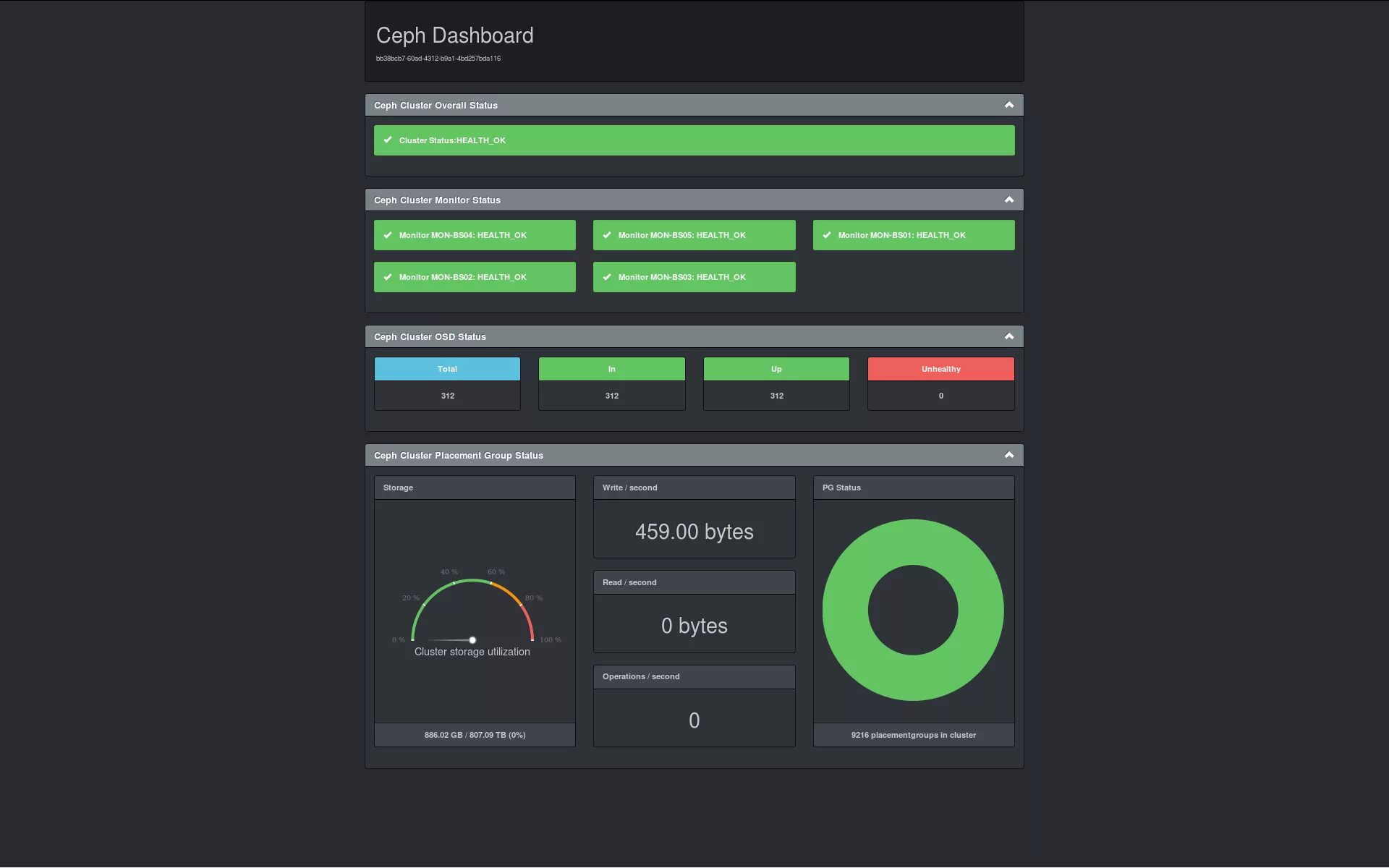This screenshot has width=1389, height=868.
Task: Click the red Unhealthy OSD header
Action: pyautogui.click(x=940, y=369)
